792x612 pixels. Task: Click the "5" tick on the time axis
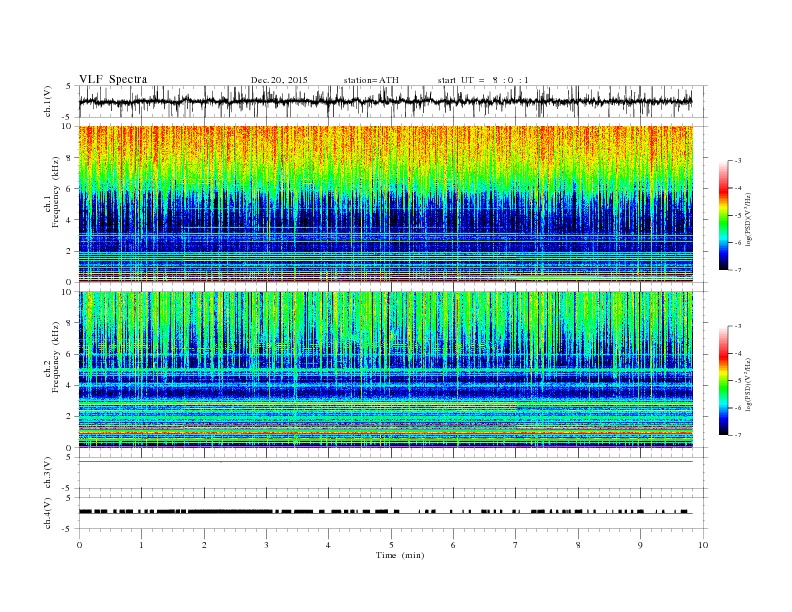pos(391,545)
